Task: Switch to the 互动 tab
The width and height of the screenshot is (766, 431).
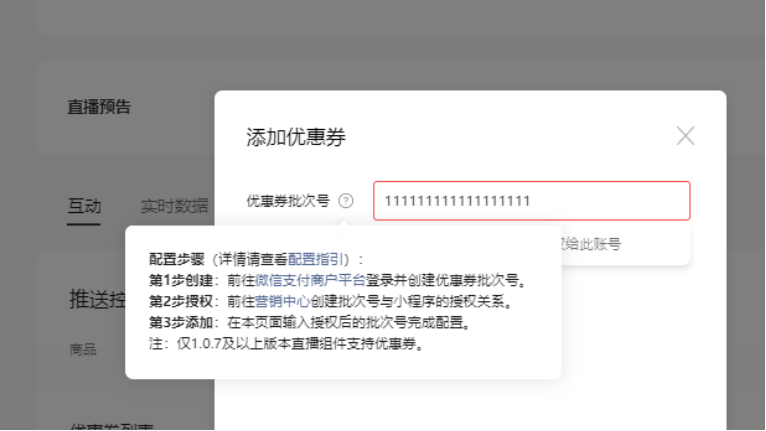Action: pos(84,206)
